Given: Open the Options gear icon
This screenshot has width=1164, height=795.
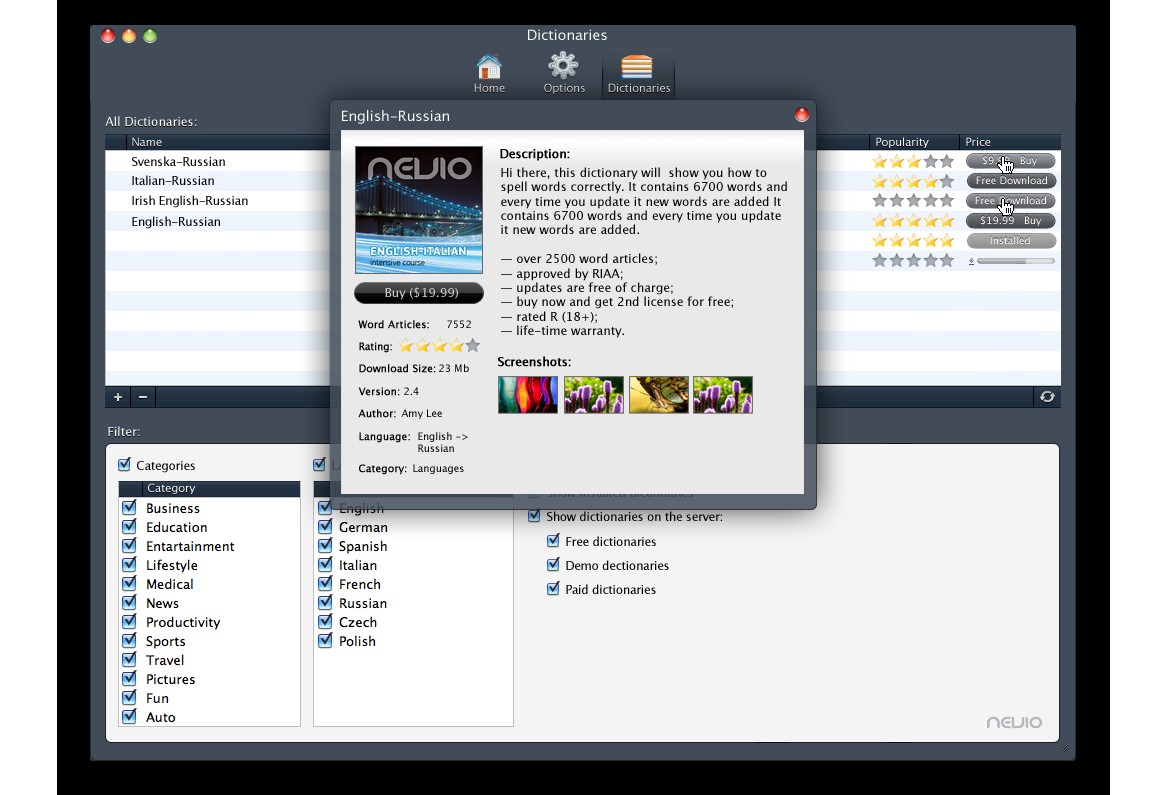Looking at the screenshot, I should (563, 73).
